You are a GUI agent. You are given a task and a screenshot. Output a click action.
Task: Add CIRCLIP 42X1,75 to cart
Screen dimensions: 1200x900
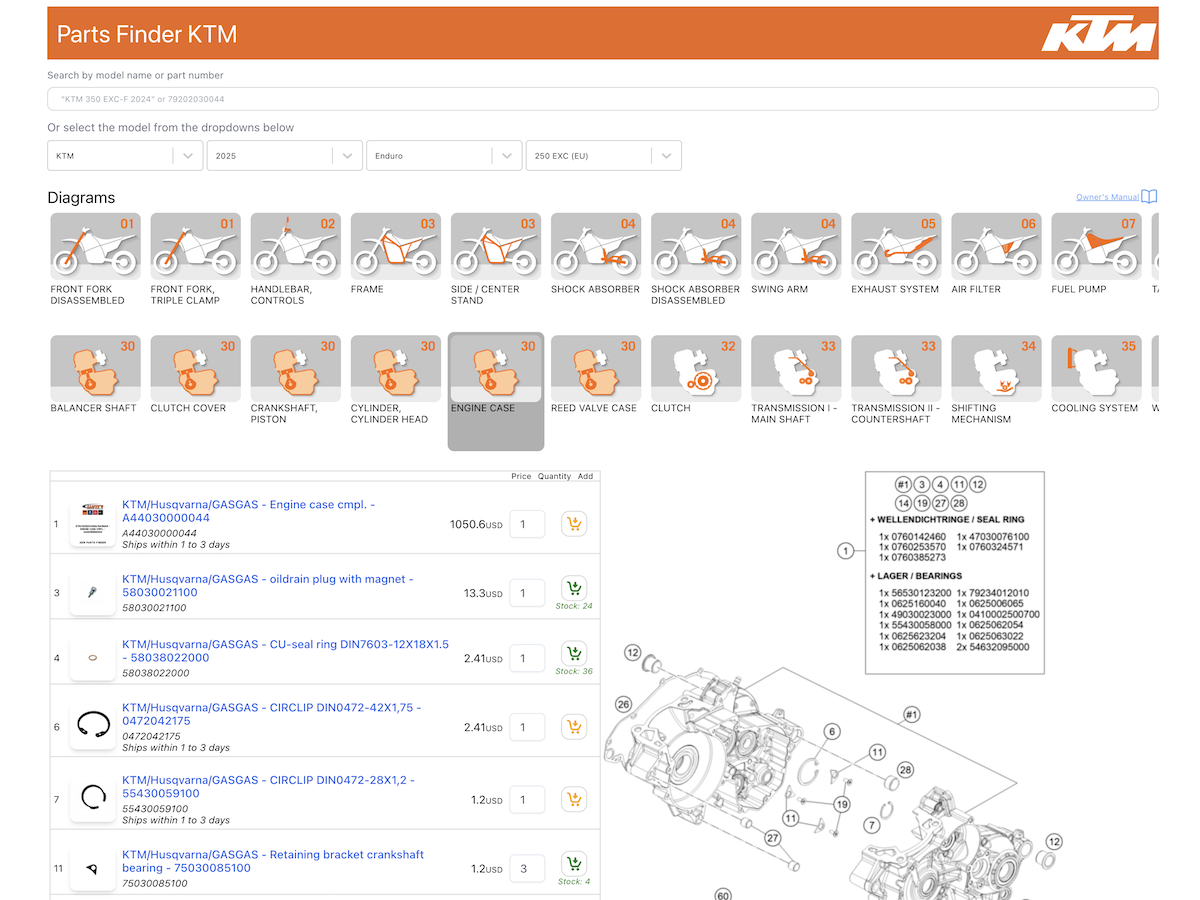574,727
